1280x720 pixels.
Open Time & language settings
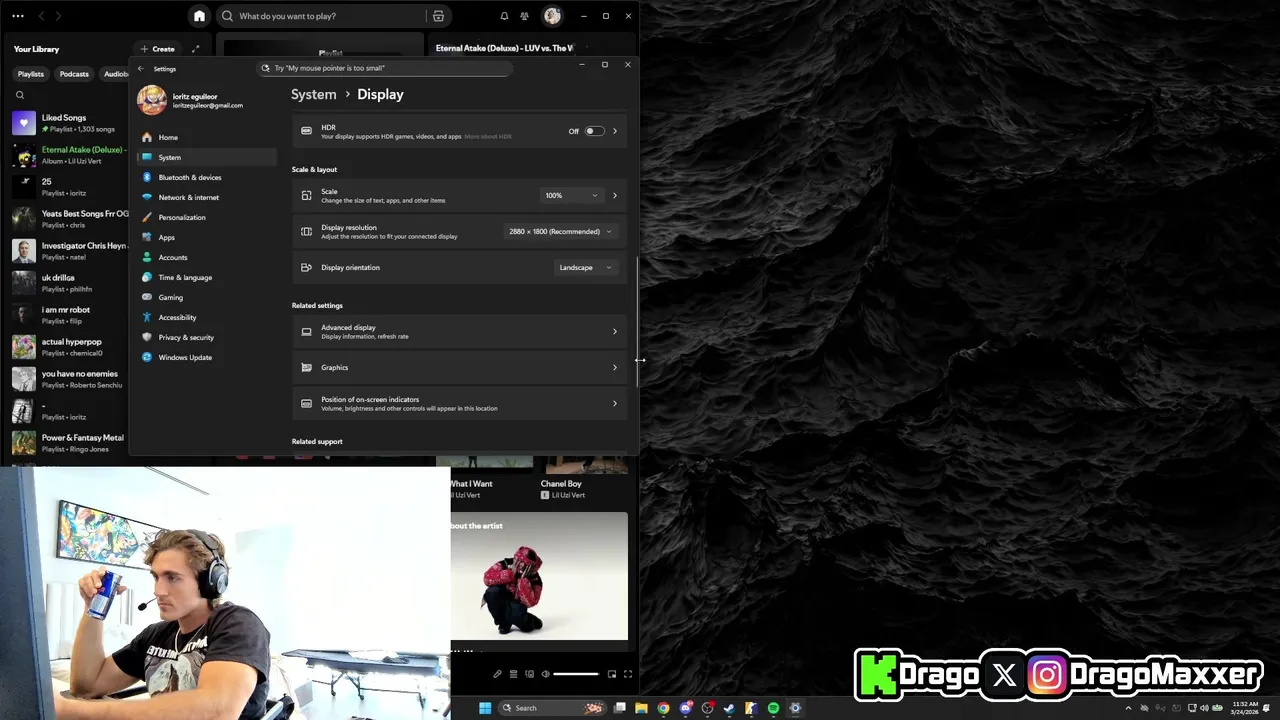point(207,277)
